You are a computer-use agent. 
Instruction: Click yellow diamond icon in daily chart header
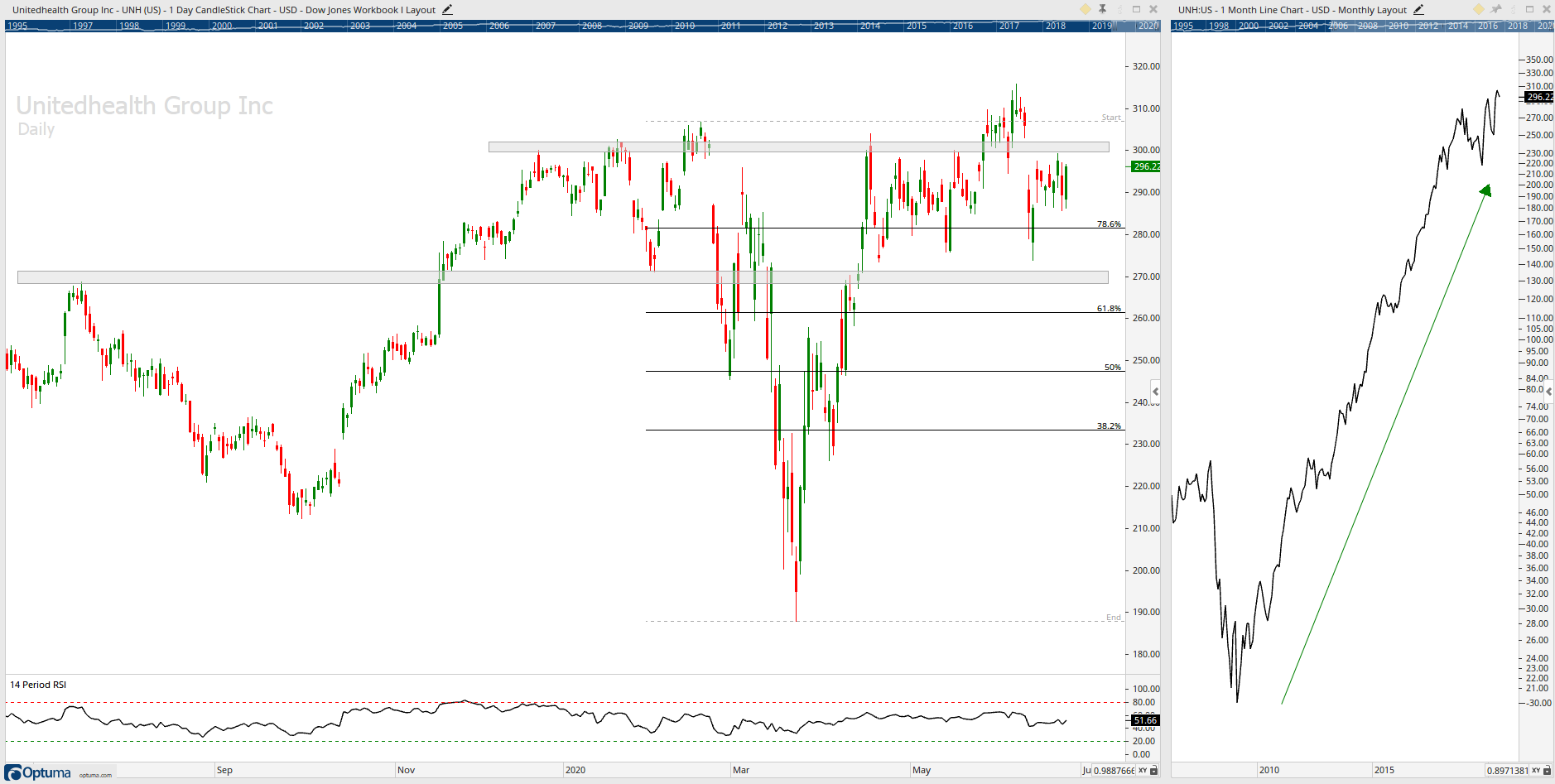tap(1086, 9)
